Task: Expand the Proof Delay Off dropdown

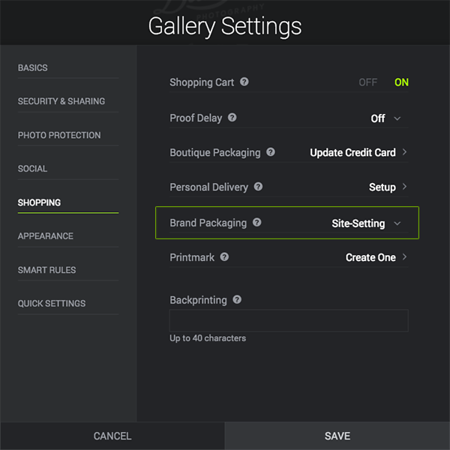Action: [386, 118]
